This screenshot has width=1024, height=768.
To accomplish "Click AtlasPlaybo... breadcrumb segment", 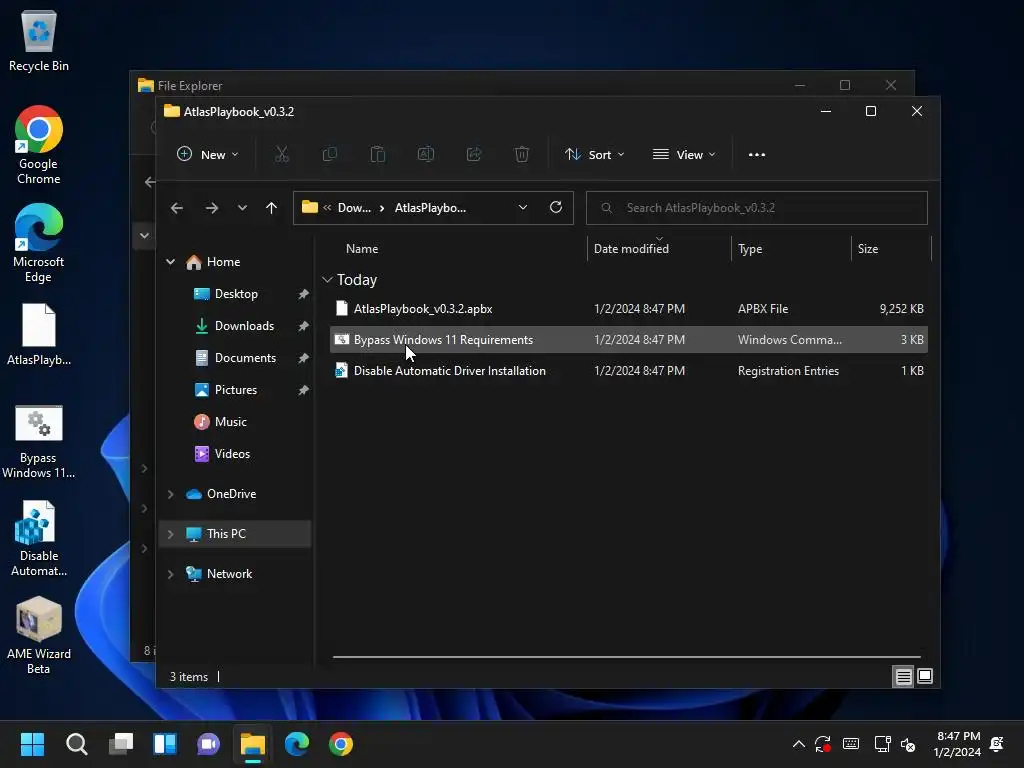I will tap(430, 208).
